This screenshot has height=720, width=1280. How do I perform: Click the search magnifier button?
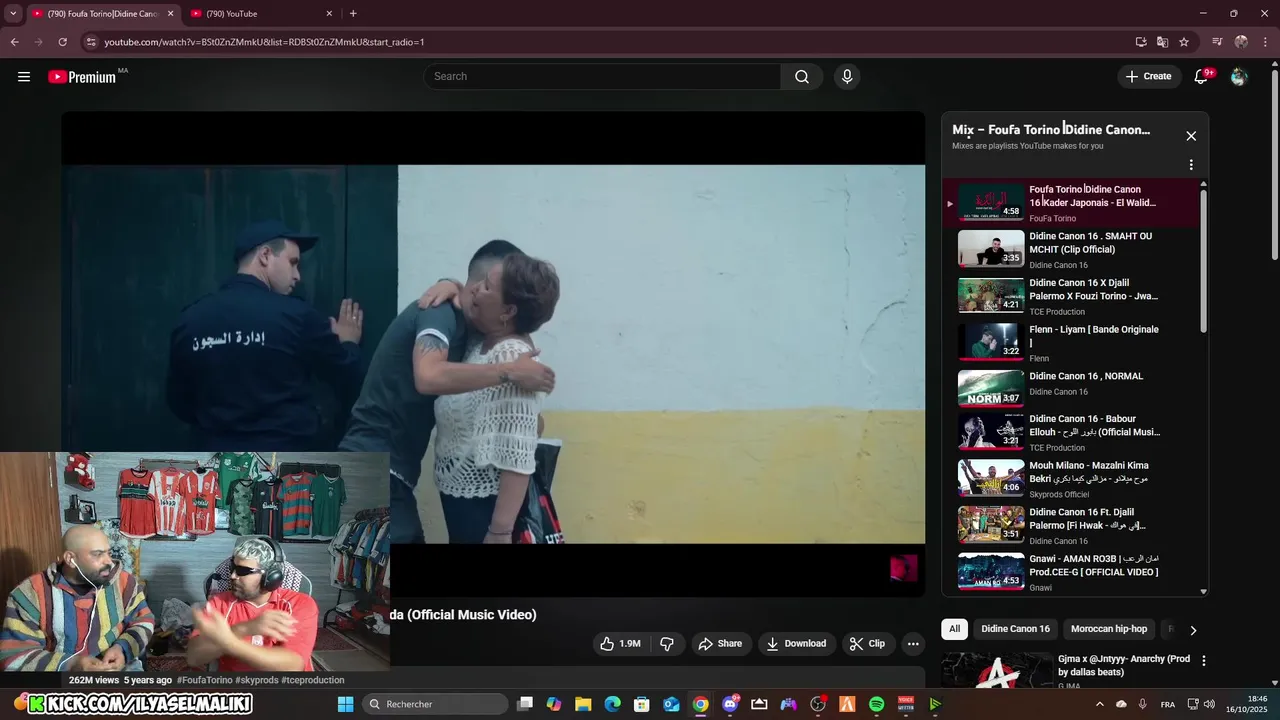click(802, 77)
